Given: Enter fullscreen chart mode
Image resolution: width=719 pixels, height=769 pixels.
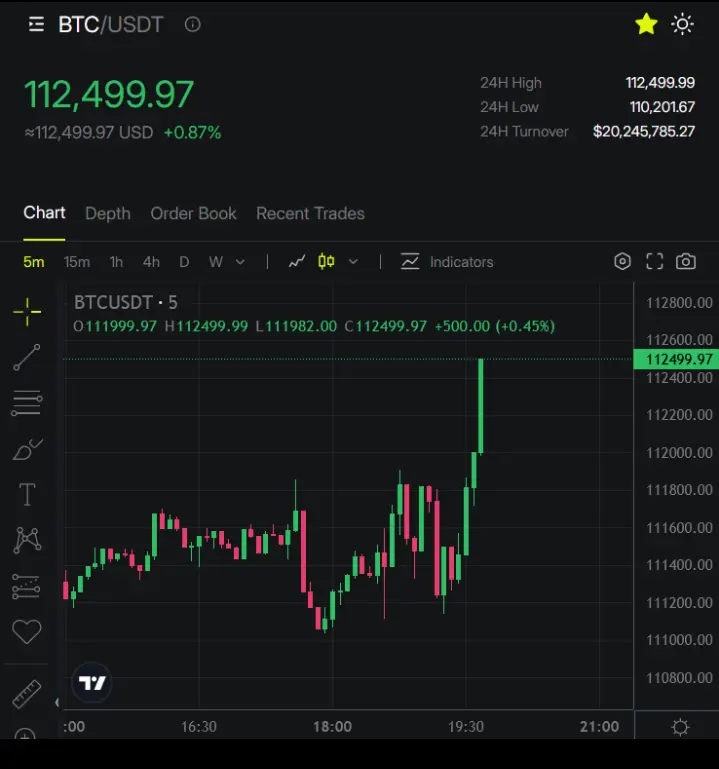Looking at the screenshot, I should [654, 261].
